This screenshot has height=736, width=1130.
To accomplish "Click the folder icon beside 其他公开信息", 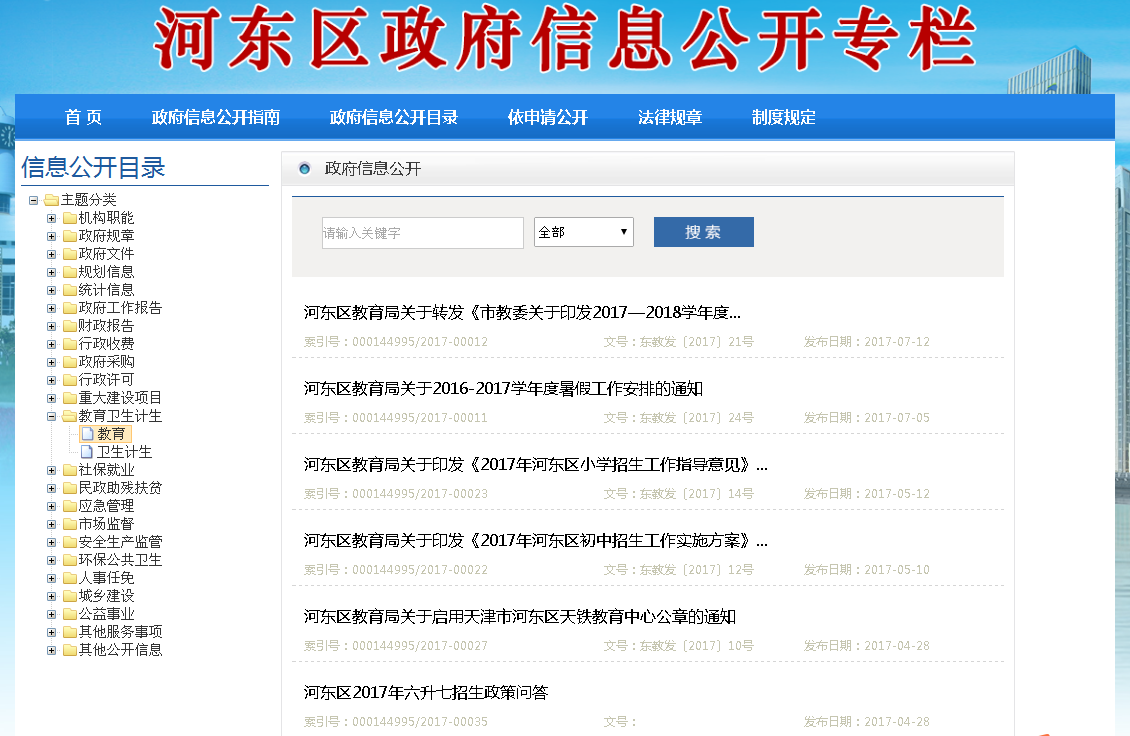I will click(x=69, y=650).
